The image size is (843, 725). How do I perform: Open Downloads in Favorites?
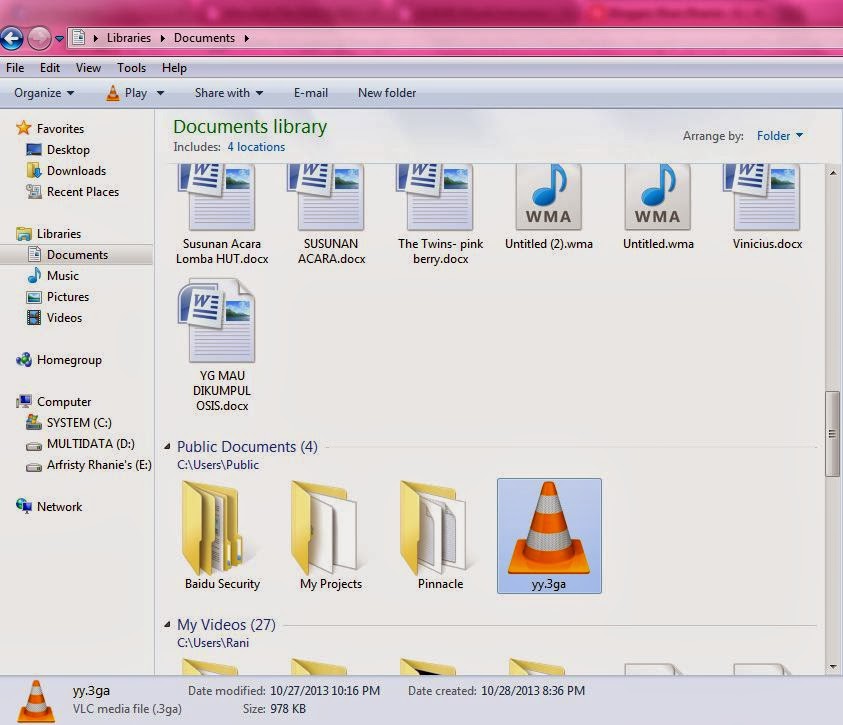pos(66,170)
